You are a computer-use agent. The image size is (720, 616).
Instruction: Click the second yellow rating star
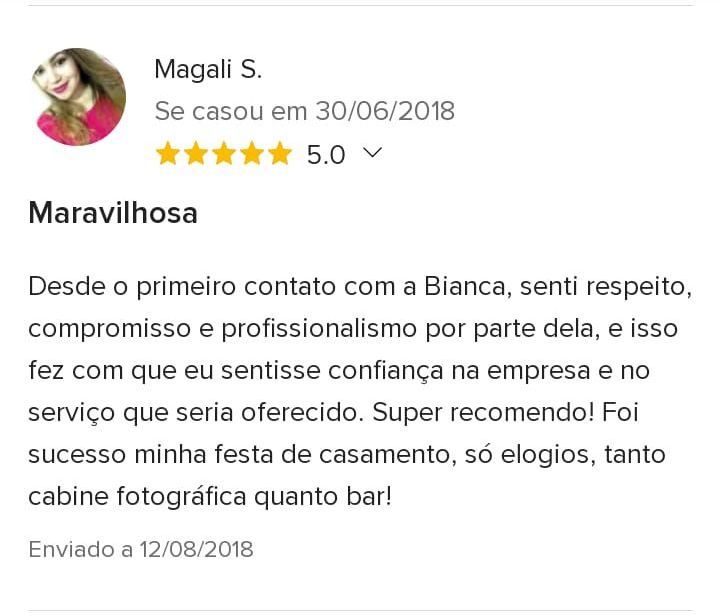coord(196,153)
